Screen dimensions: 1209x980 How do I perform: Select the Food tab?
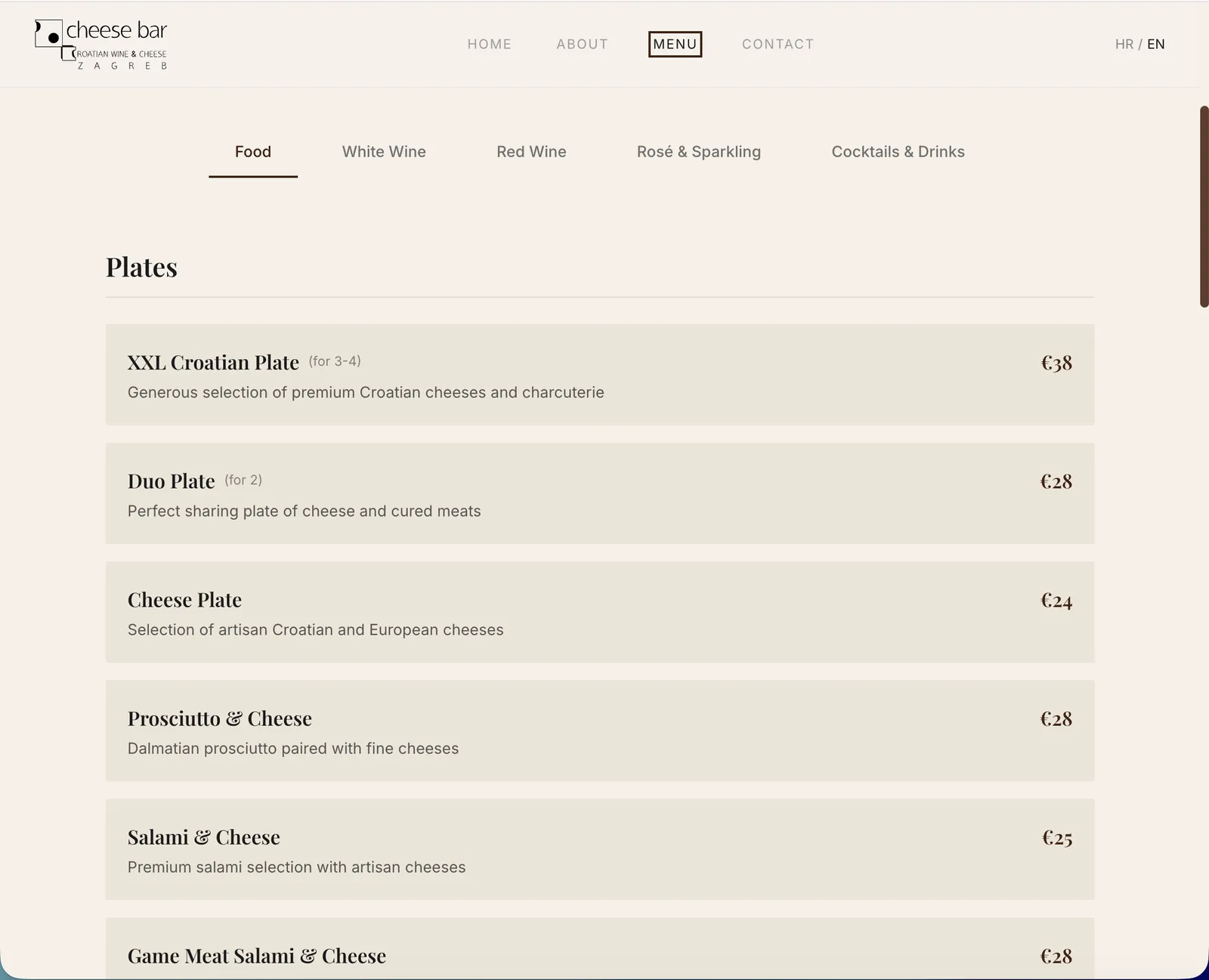[253, 152]
